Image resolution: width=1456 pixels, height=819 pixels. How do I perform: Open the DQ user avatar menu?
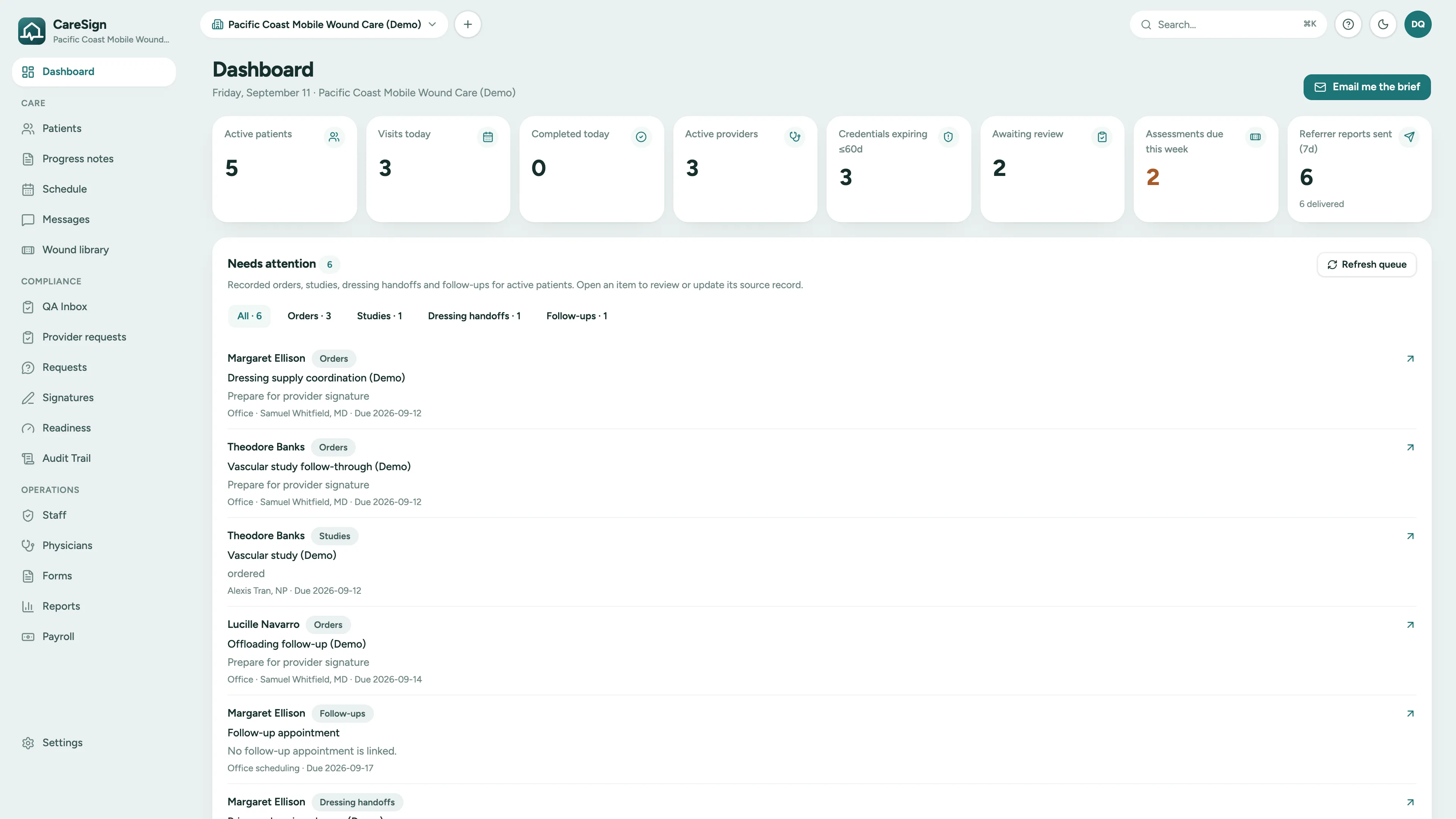[x=1418, y=24]
